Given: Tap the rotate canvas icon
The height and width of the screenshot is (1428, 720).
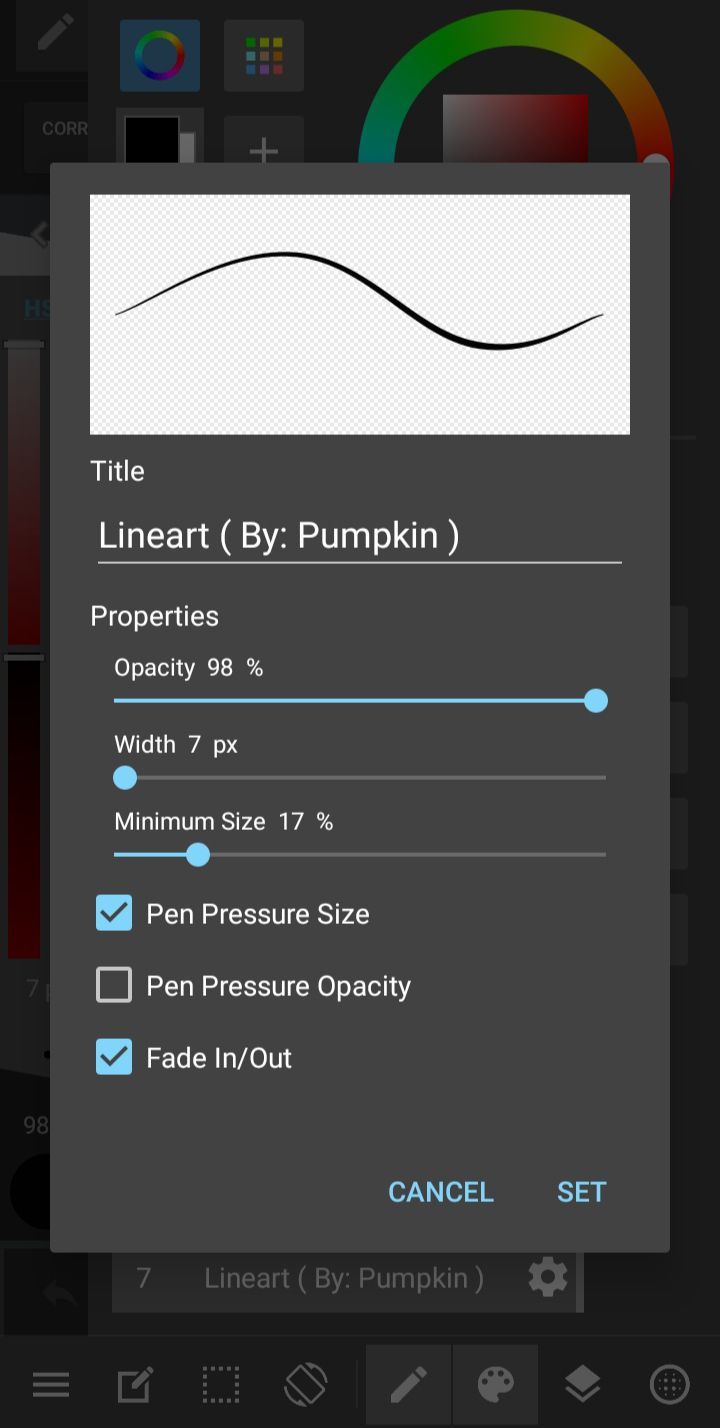Looking at the screenshot, I should pyautogui.click(x=306, y=1385).
